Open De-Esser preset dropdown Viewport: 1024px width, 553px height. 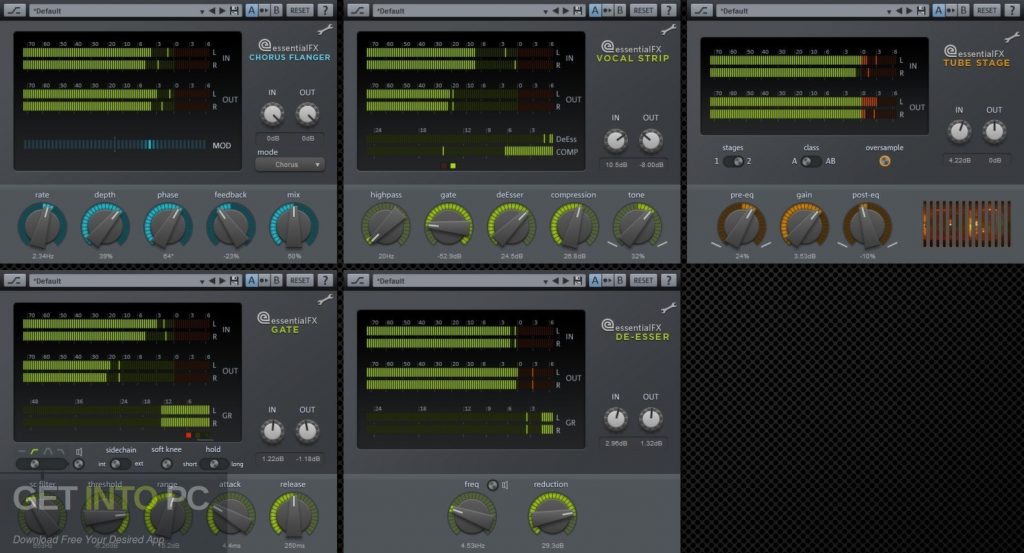point(545,281)
